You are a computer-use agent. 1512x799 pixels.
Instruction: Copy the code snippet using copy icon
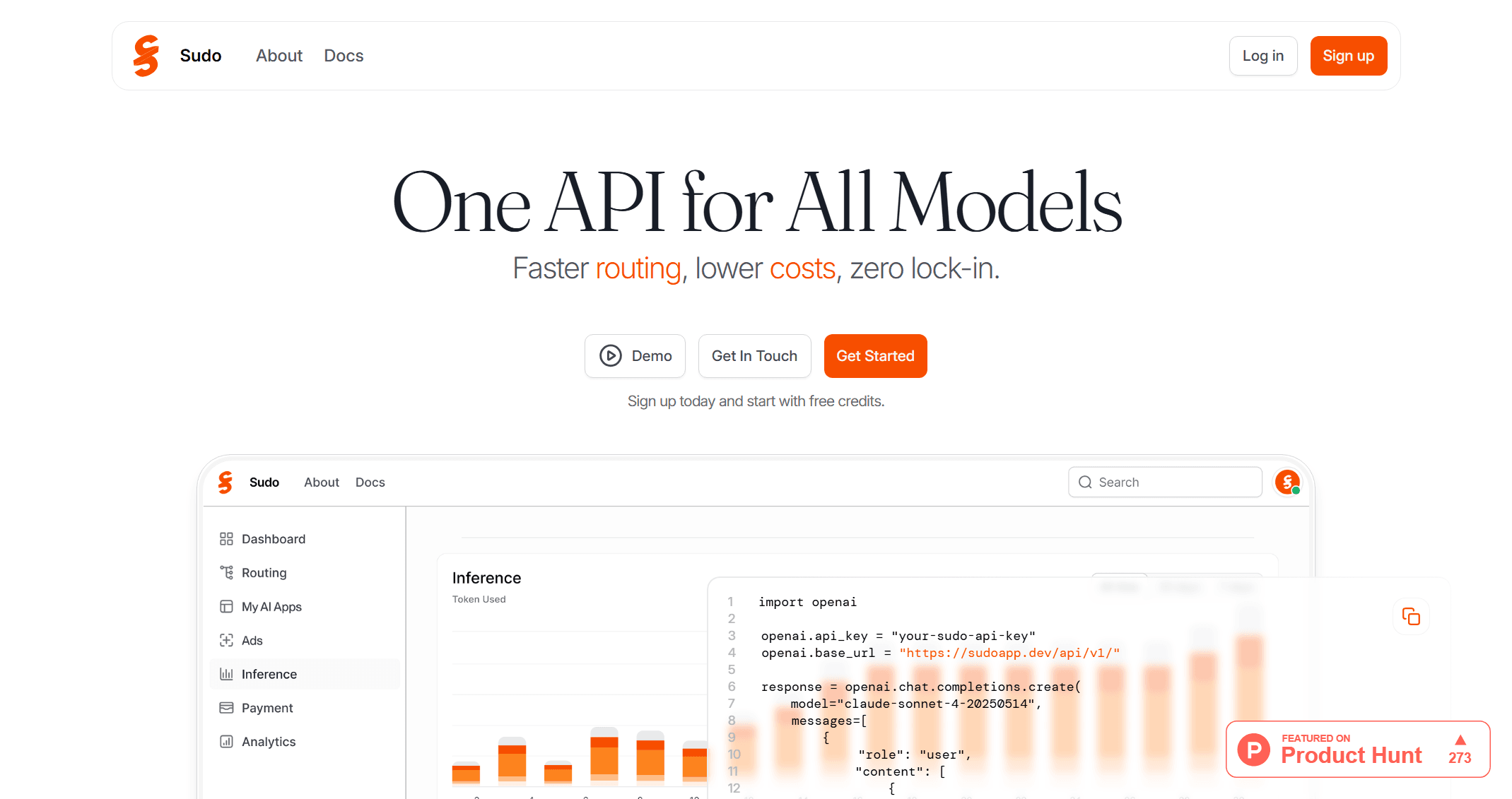[1411, 617]
